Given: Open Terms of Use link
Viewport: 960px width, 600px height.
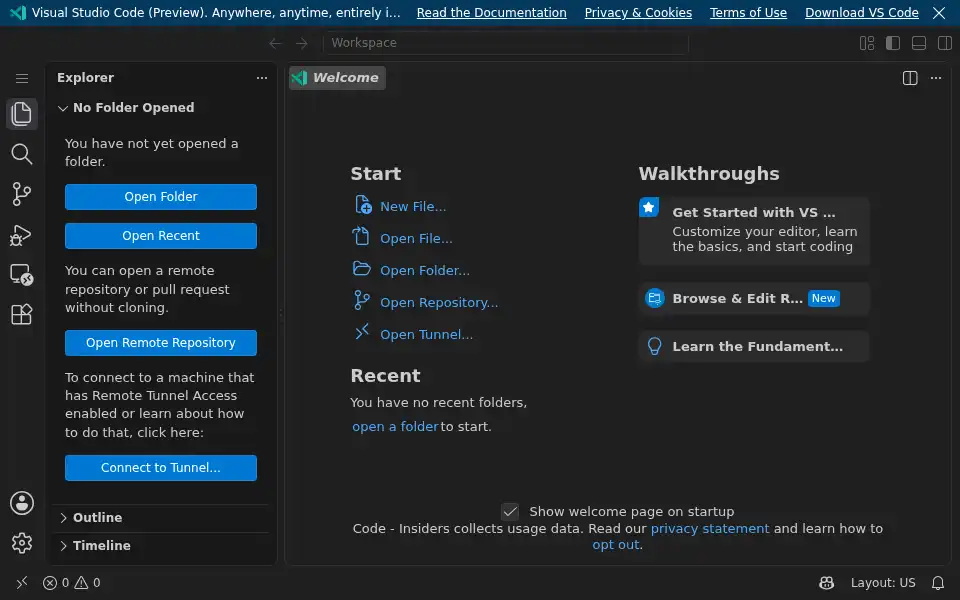Looking at the screenshot, I should [748, 13].
